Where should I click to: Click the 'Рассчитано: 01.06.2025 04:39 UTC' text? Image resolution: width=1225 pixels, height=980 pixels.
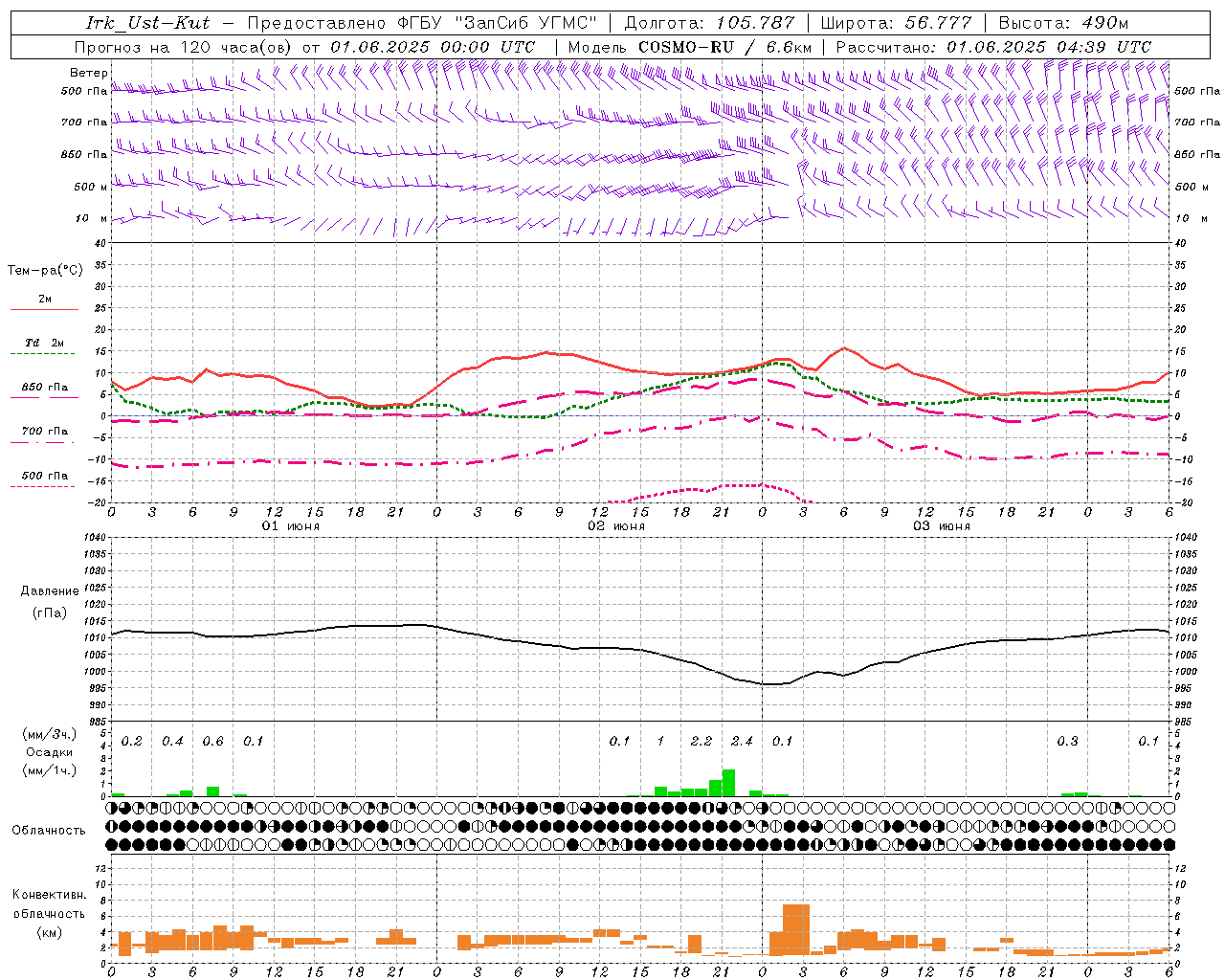click(993, 47)
